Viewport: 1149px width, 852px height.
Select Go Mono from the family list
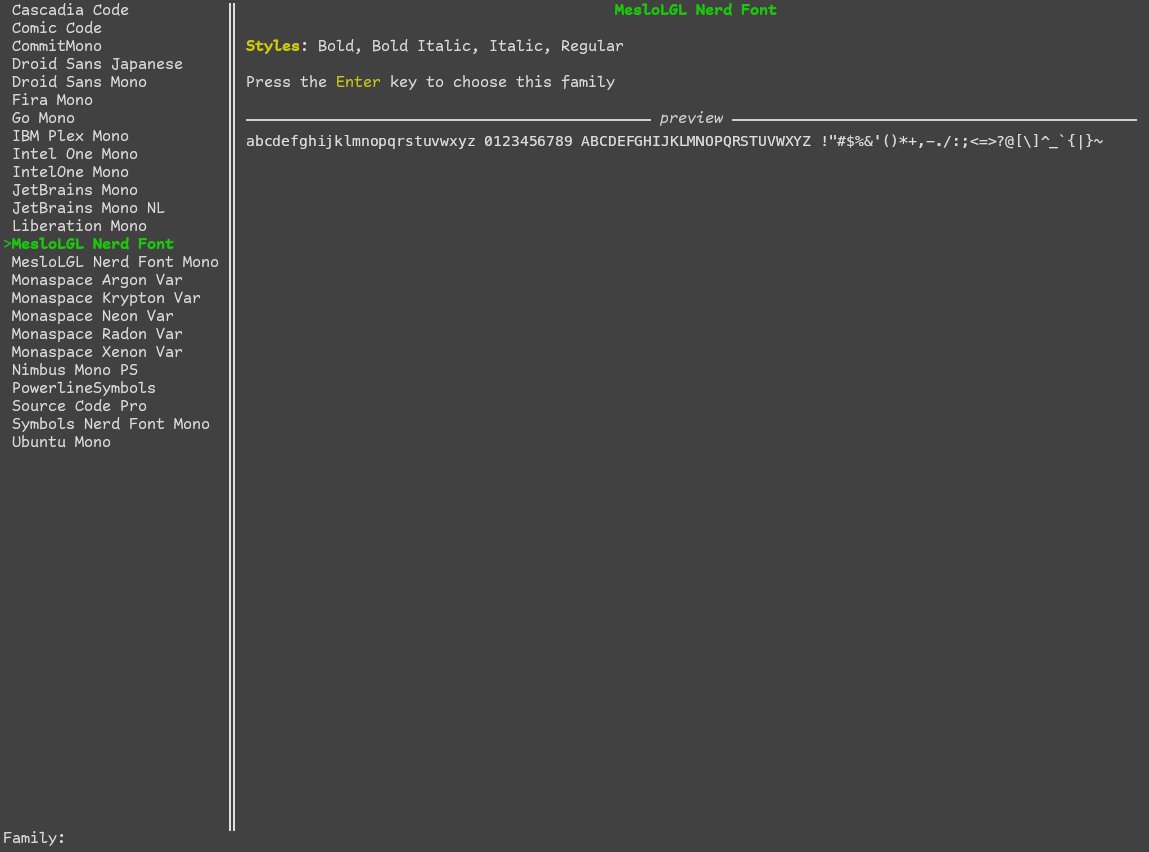click(43, 118)
